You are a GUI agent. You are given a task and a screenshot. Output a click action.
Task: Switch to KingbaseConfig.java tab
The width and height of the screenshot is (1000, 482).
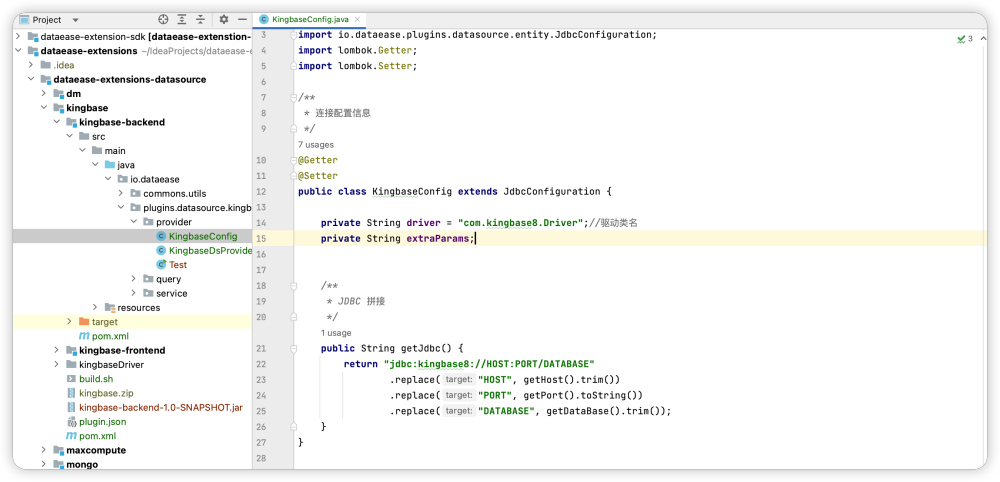(x=309, y=20)
